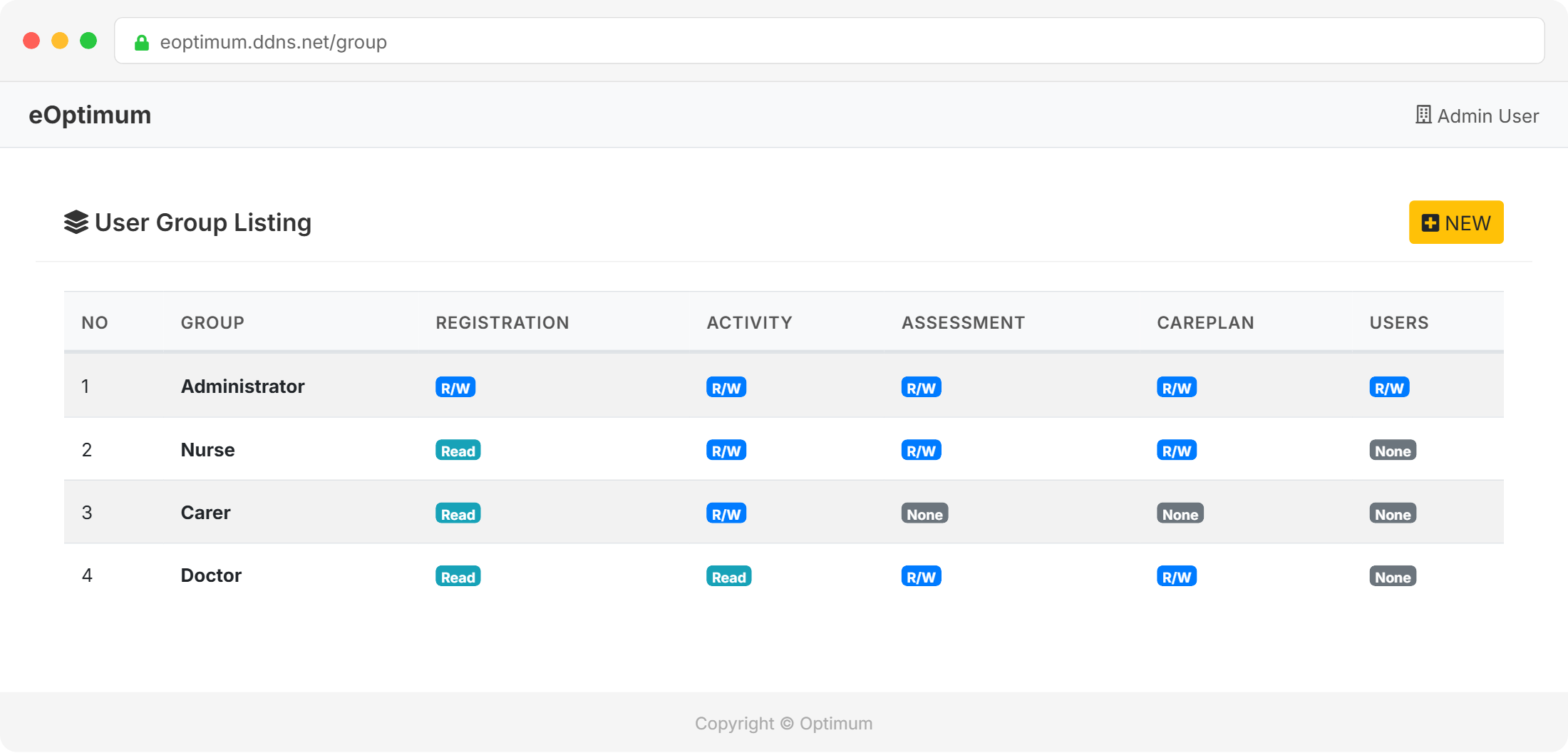
Task: Select the Doctor group name
Action: pyautogui.click(x=211, y=575)
